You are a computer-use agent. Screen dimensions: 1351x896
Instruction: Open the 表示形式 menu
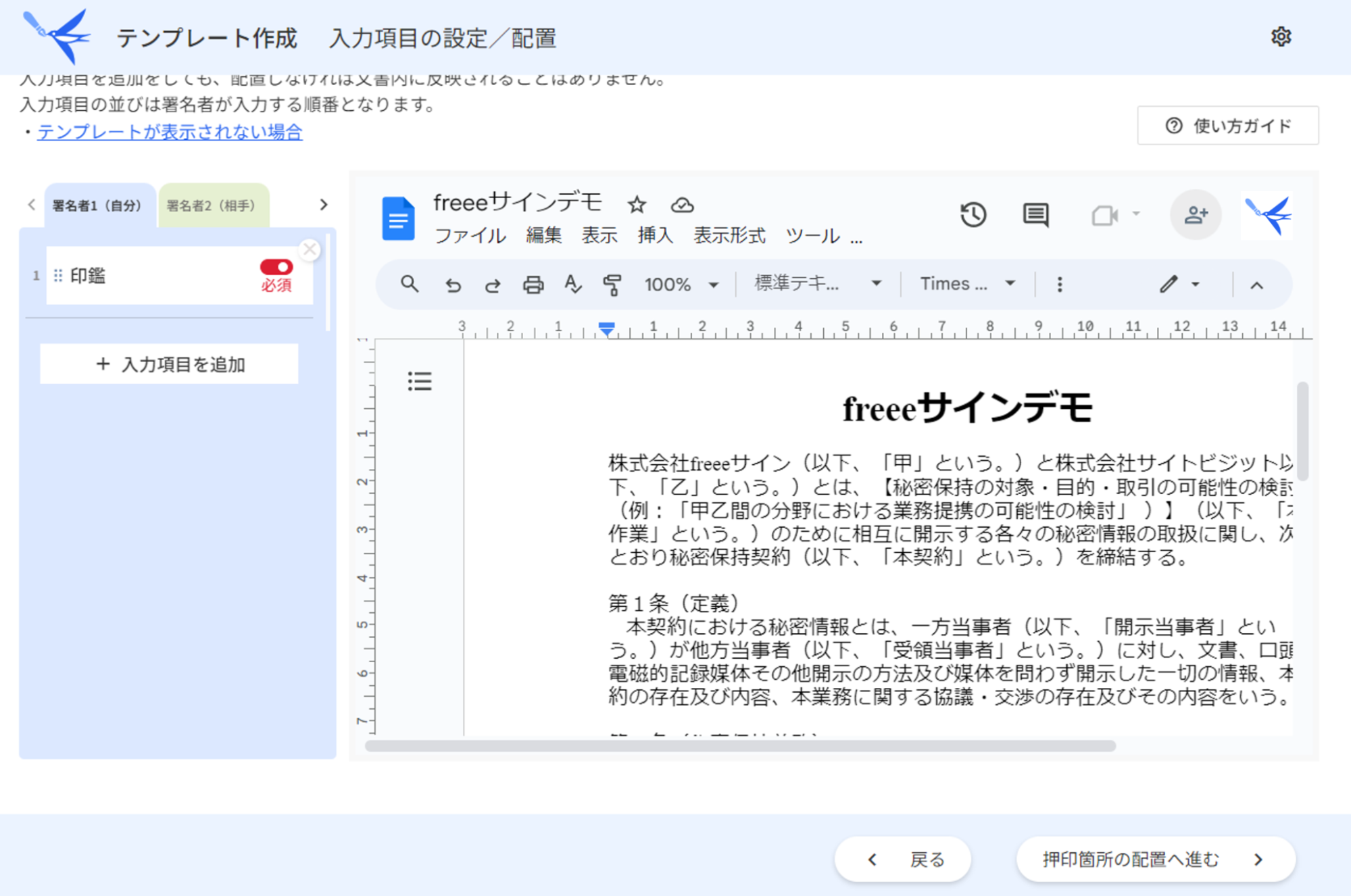pyautogui.click(x=729, y=236)
